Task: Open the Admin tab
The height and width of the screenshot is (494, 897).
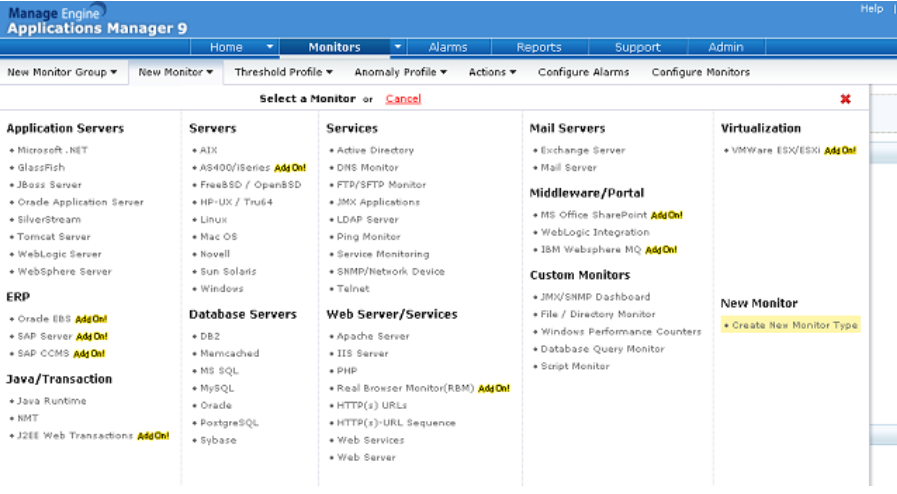Action: pyautogui.click(x=725, y=47)
